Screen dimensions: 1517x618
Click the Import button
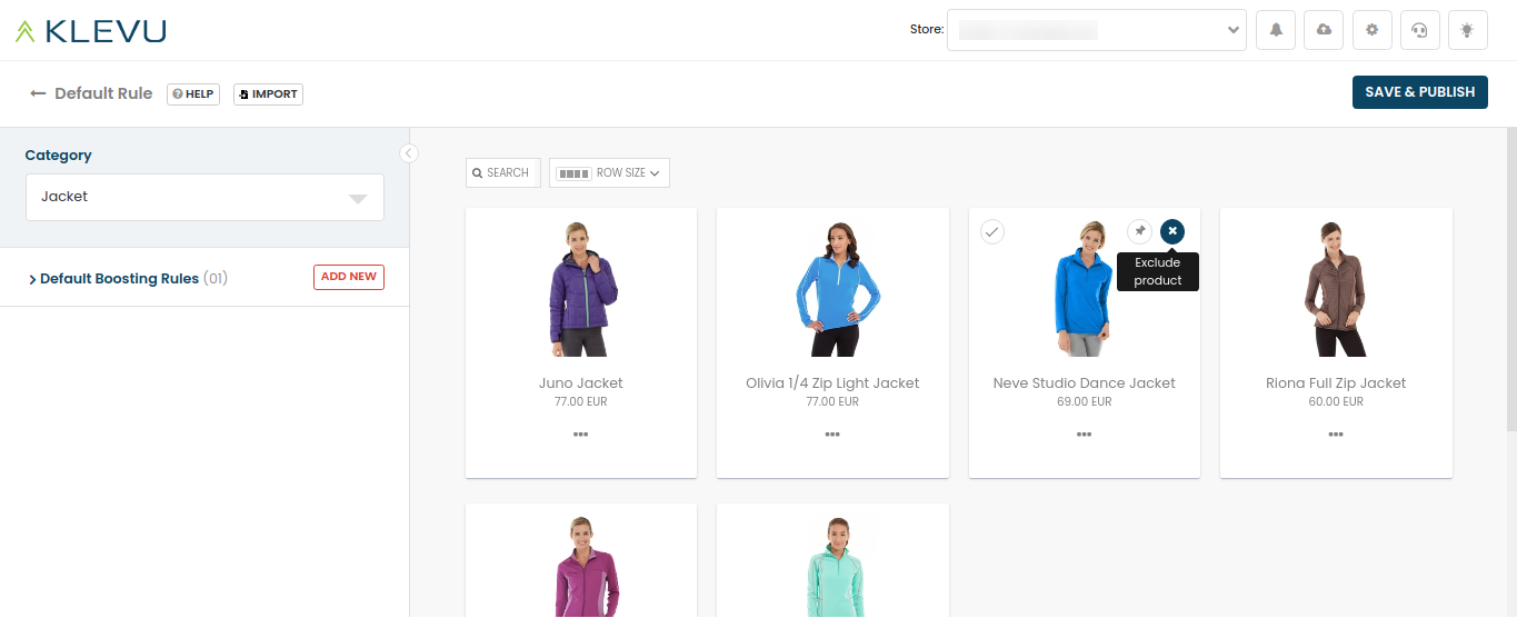[x=268, y=94]
